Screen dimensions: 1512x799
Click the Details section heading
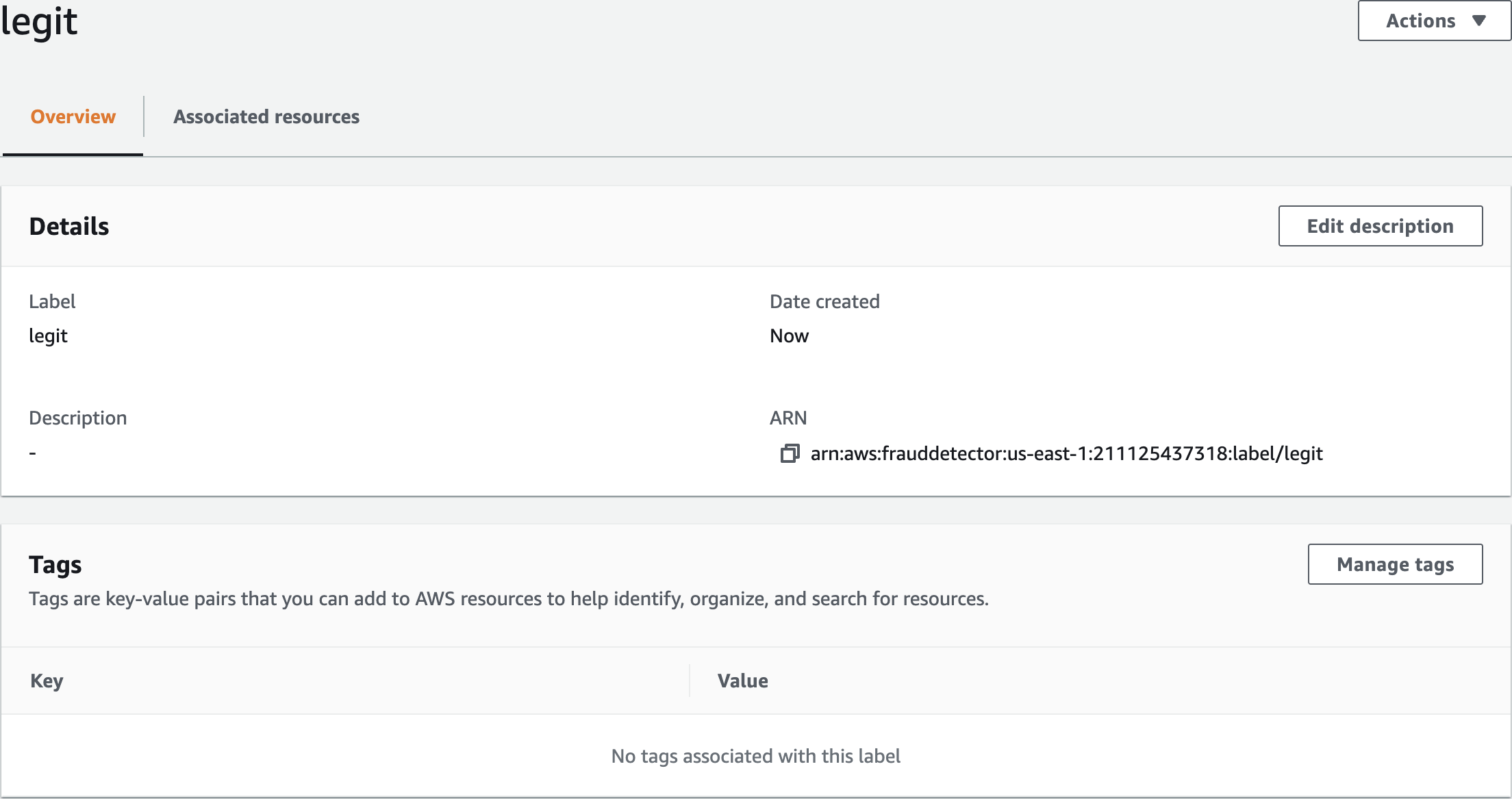pyautogui.click(x=69, y=226)
